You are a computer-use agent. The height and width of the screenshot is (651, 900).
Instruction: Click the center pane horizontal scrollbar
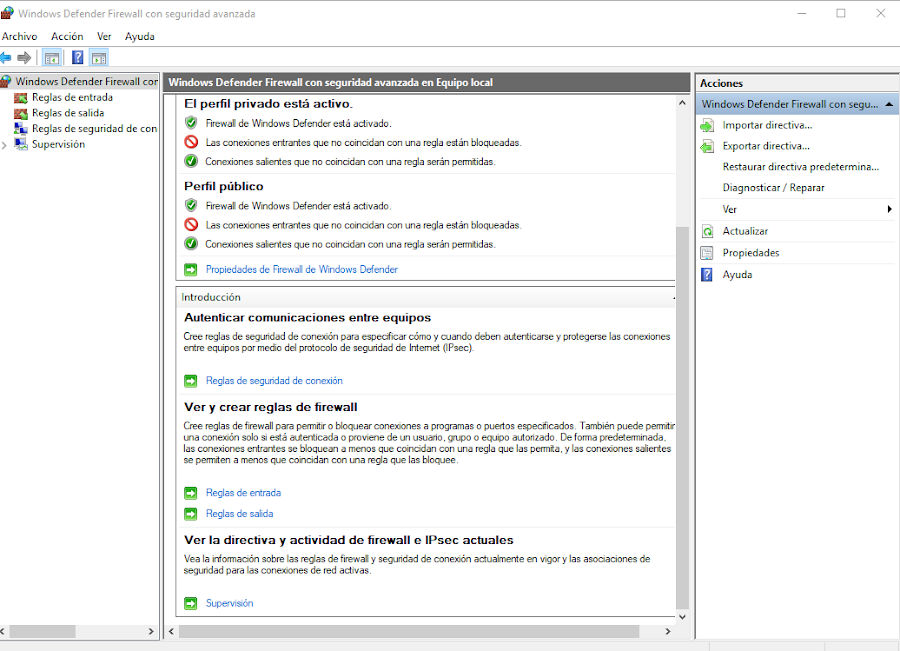coord(408,632)
